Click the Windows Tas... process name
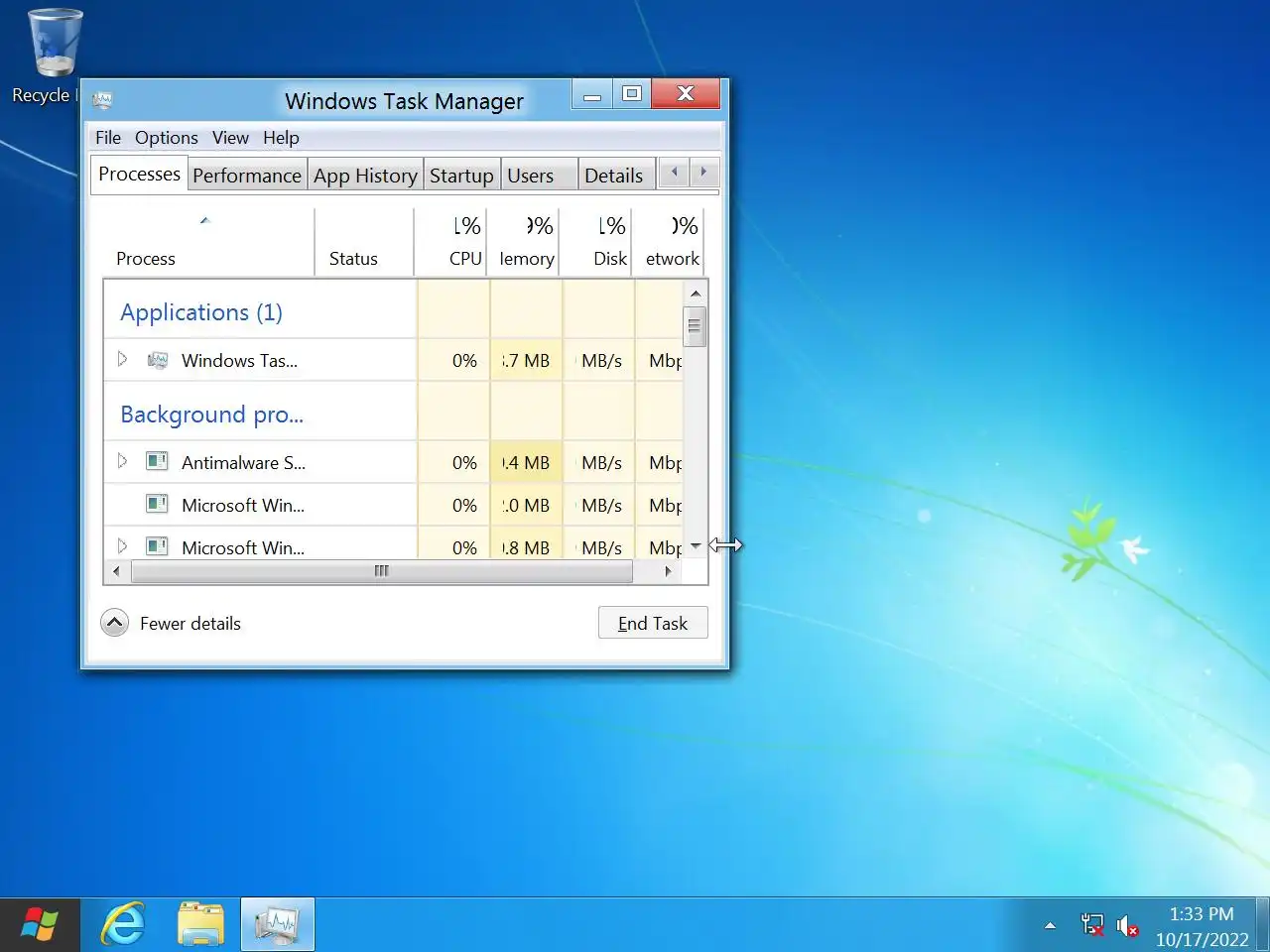This screenshot has width=1270, height=952. [x=239, y=361]
